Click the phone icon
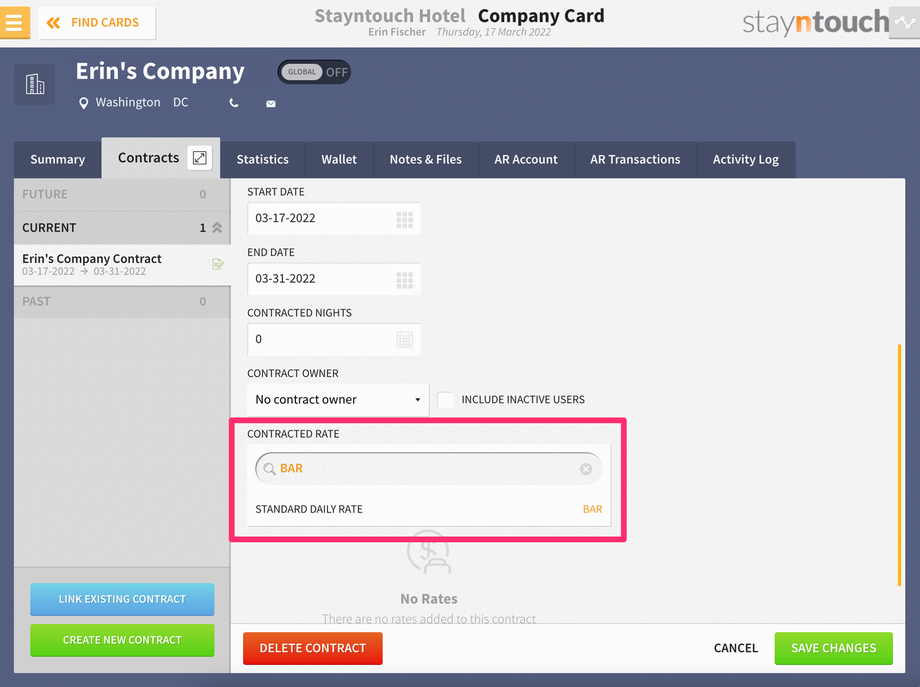The width and height of the screenshot is (920, 687). 234,103
